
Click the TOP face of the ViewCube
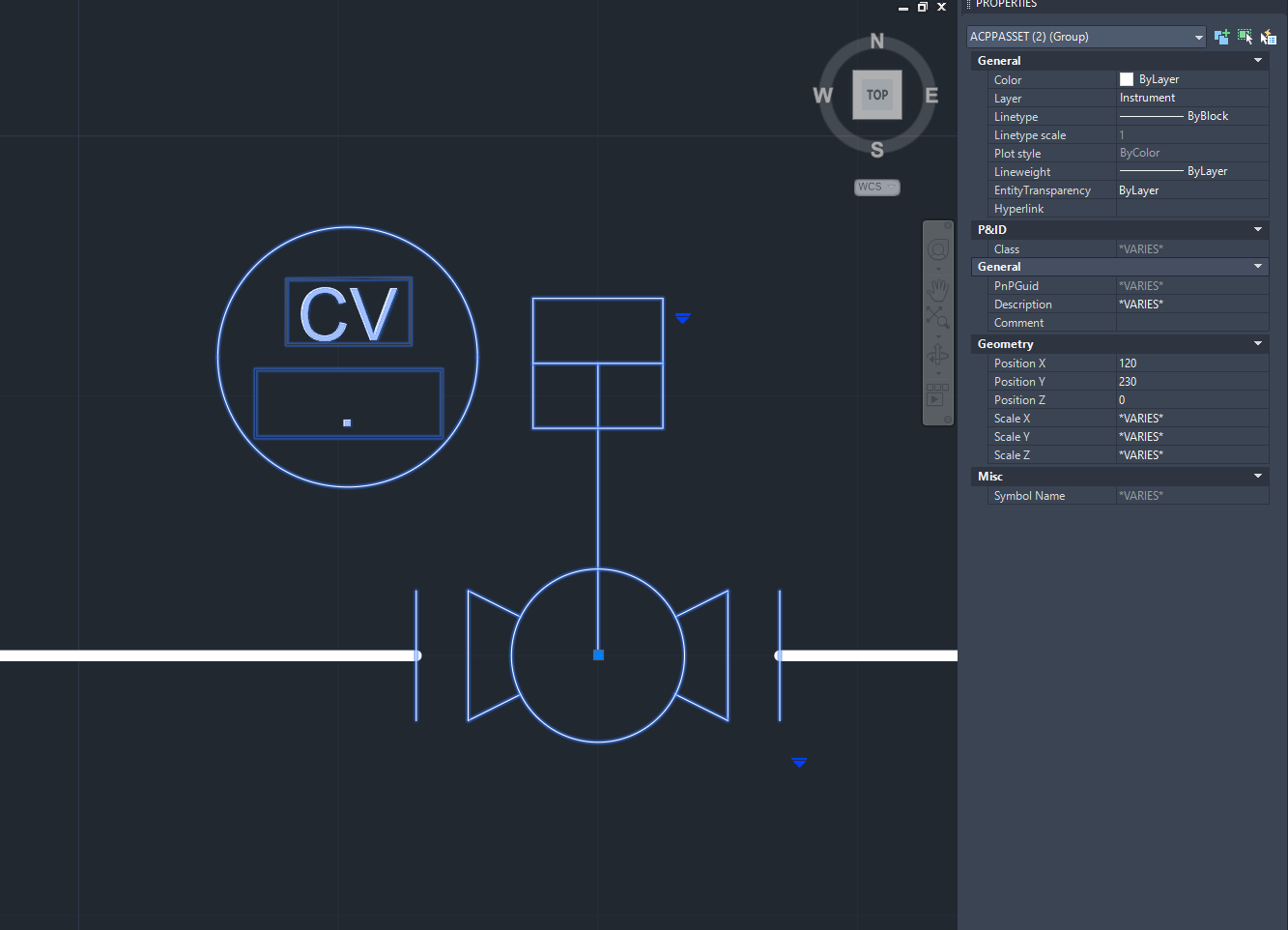(876, 94)
